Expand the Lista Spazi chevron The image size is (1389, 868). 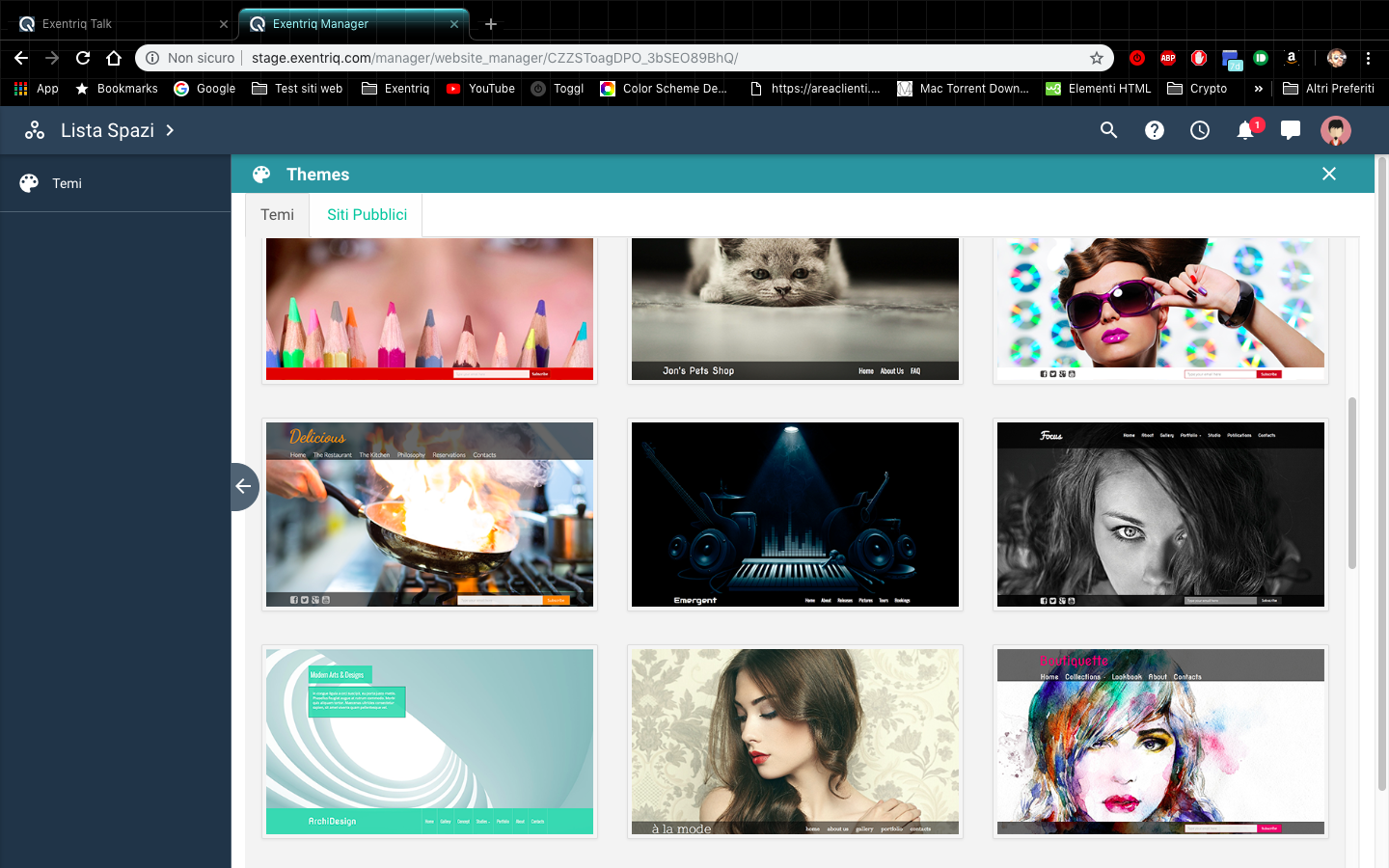point(170,130)
